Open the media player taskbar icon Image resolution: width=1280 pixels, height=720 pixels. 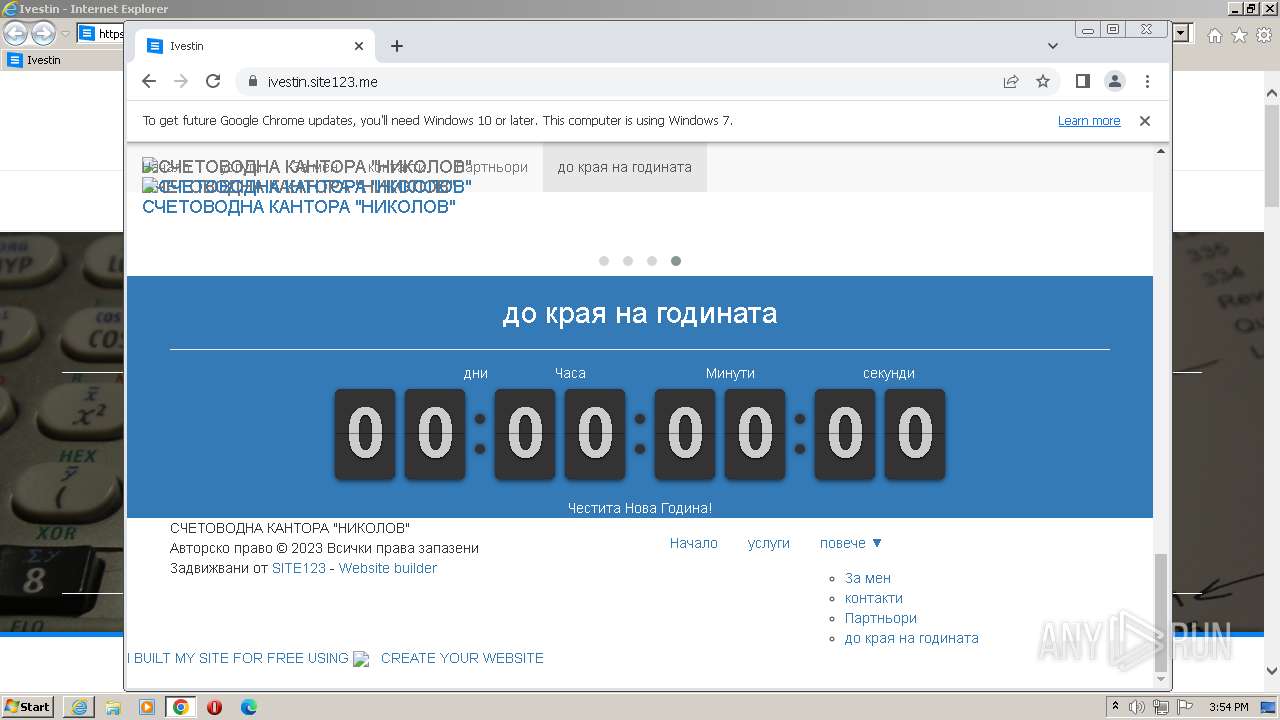tap(147, 707)
